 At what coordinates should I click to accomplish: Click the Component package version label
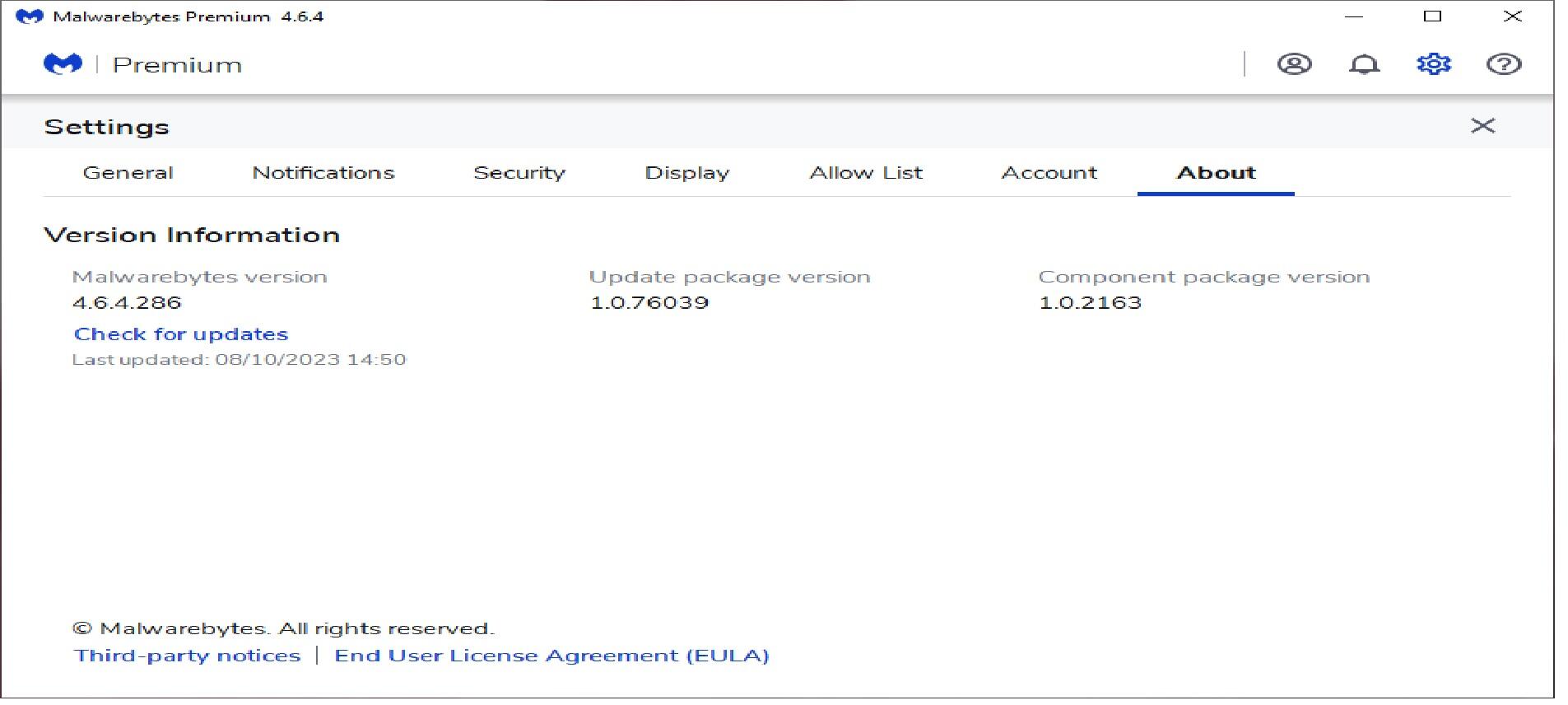(1204, 277)
